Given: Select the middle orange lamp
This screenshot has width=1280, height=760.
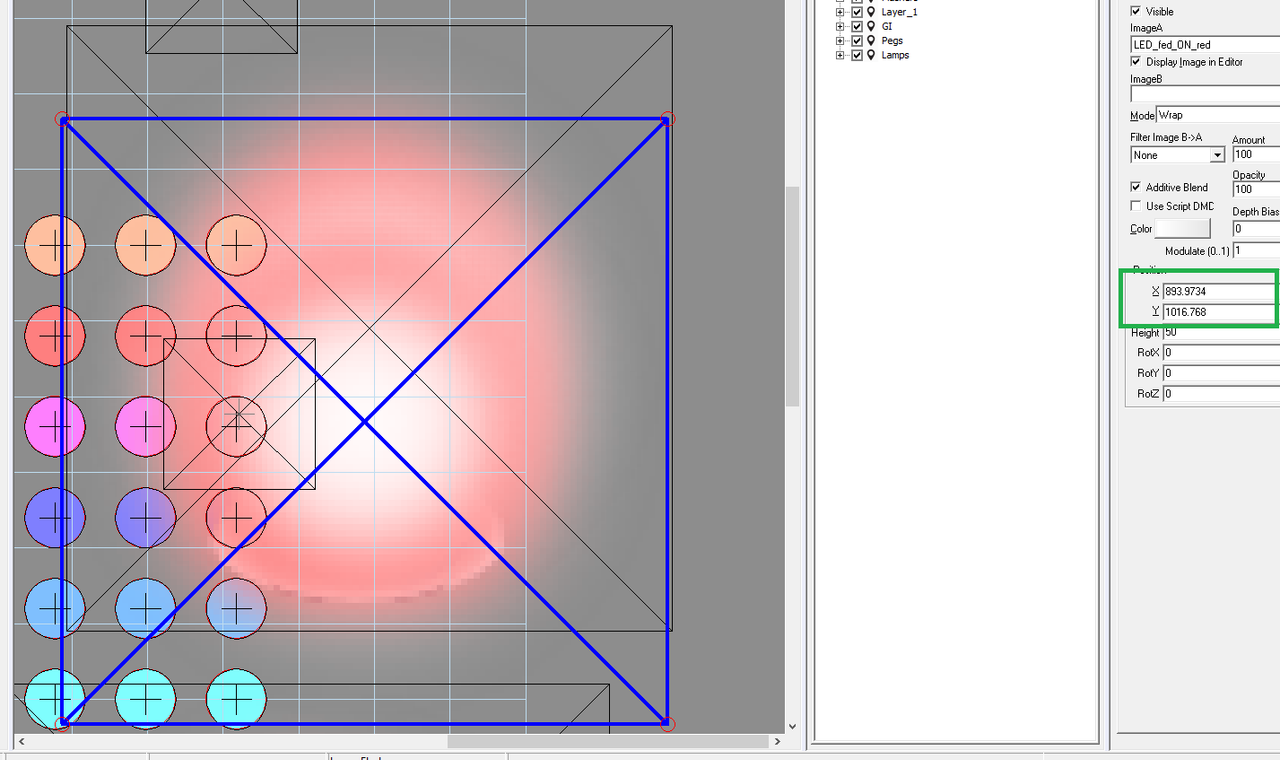Looking at the screenshot, I should [146, 245].
